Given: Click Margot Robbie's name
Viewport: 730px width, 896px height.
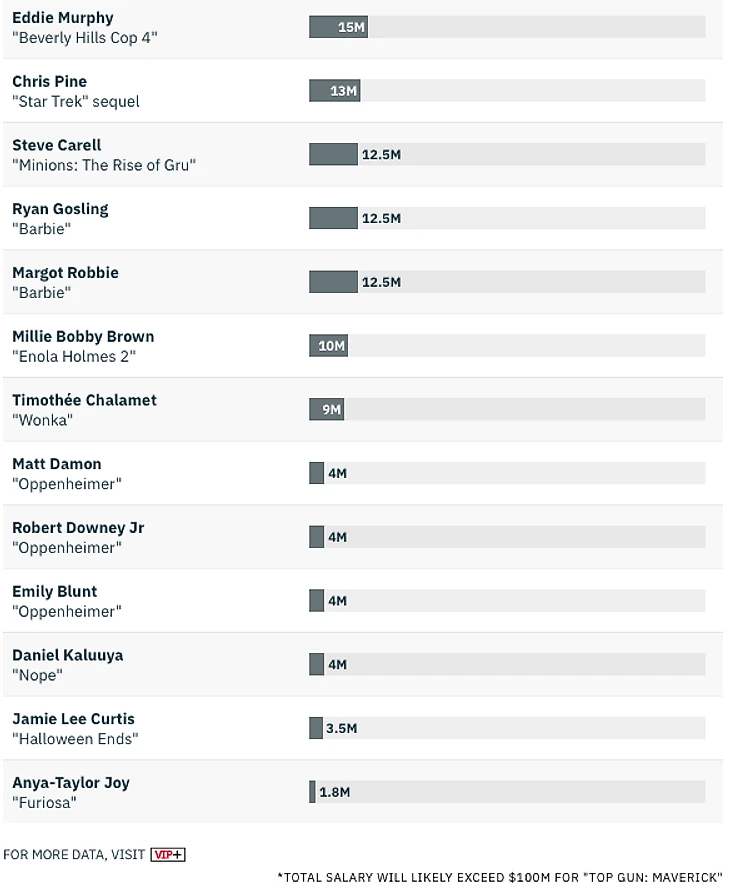Looking at the screenshot, I should pos(65,273).
